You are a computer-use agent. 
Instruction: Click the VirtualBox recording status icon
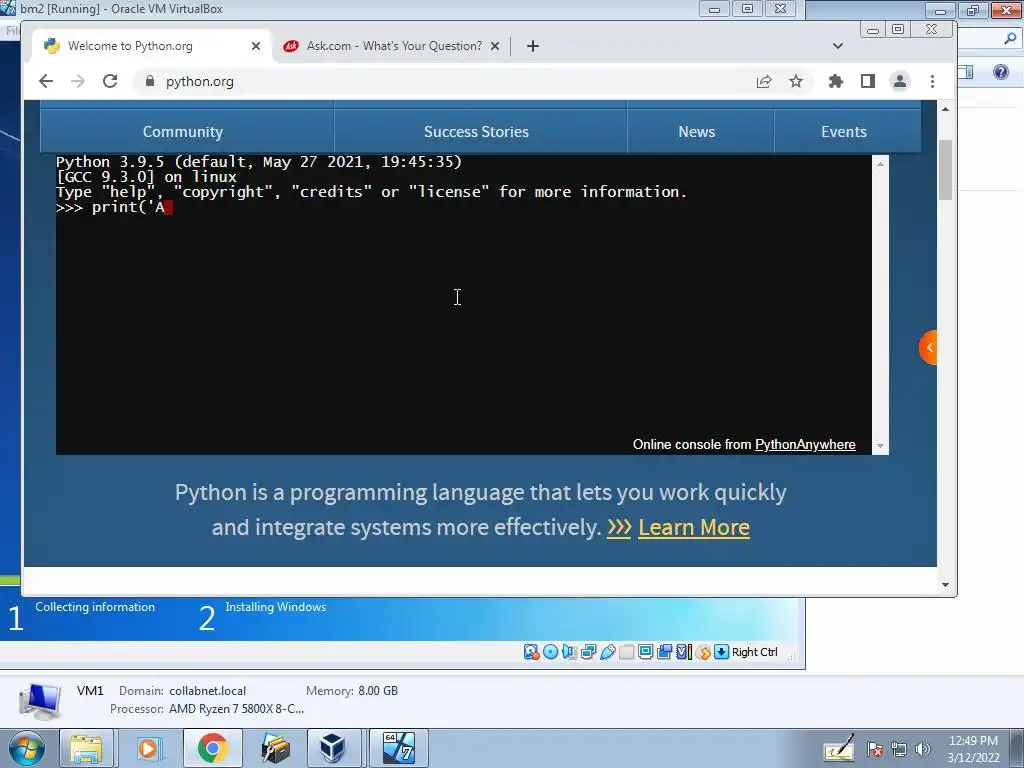[x=665, y=652]
